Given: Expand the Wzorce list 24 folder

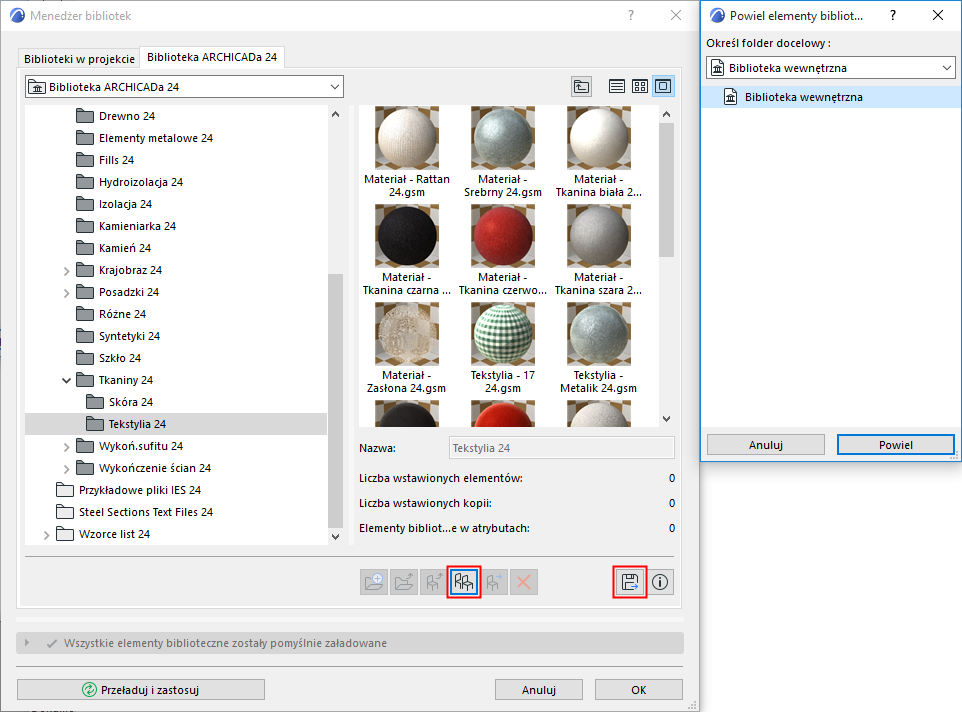Looking at the screenshot, I should pos(46,535).
